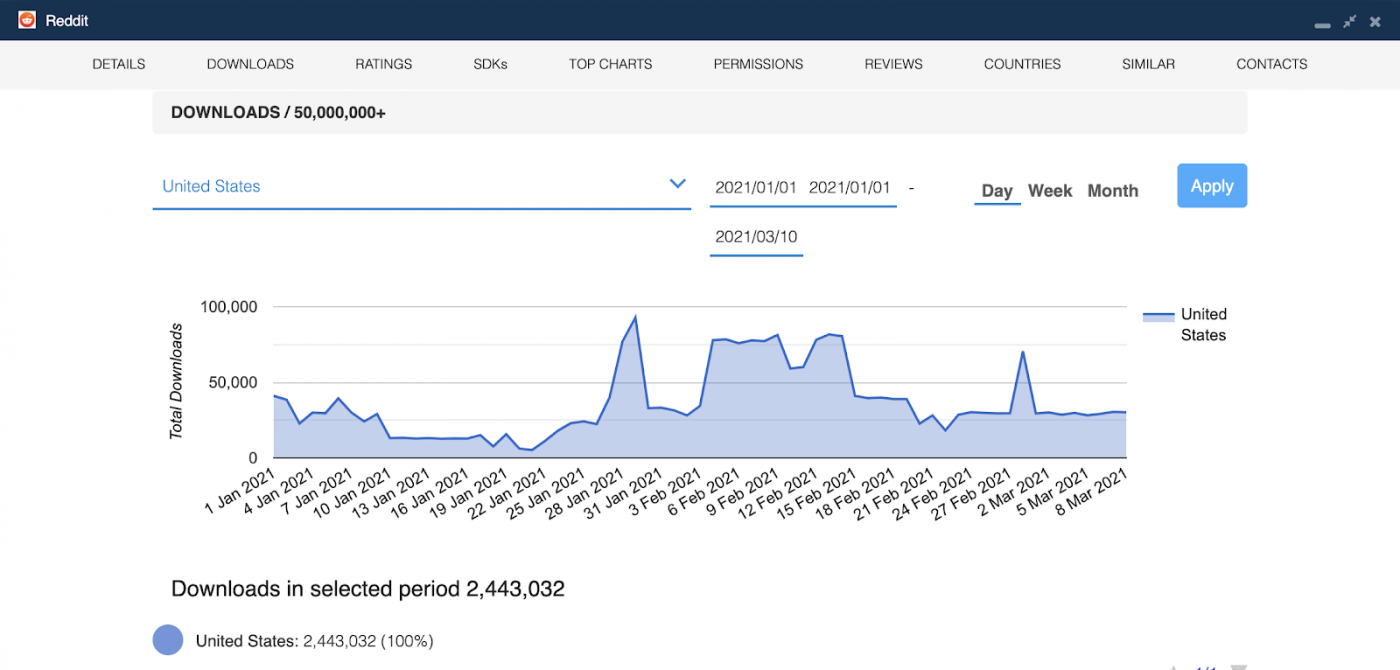This screenshot has width=1400, height=670.
Task: Expand the country selector chevron
Action: click(678, 184)
